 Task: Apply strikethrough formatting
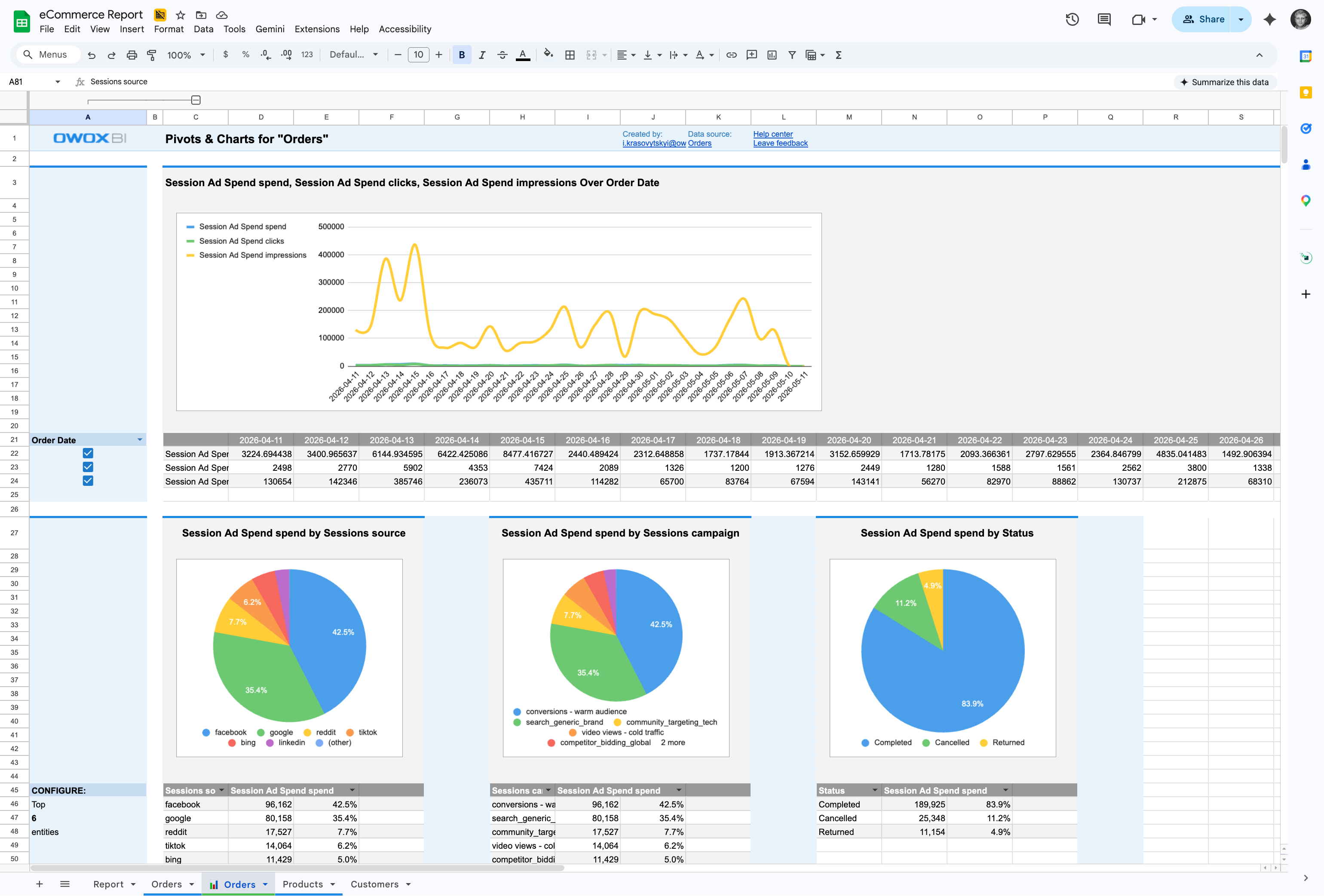[502, 55]
